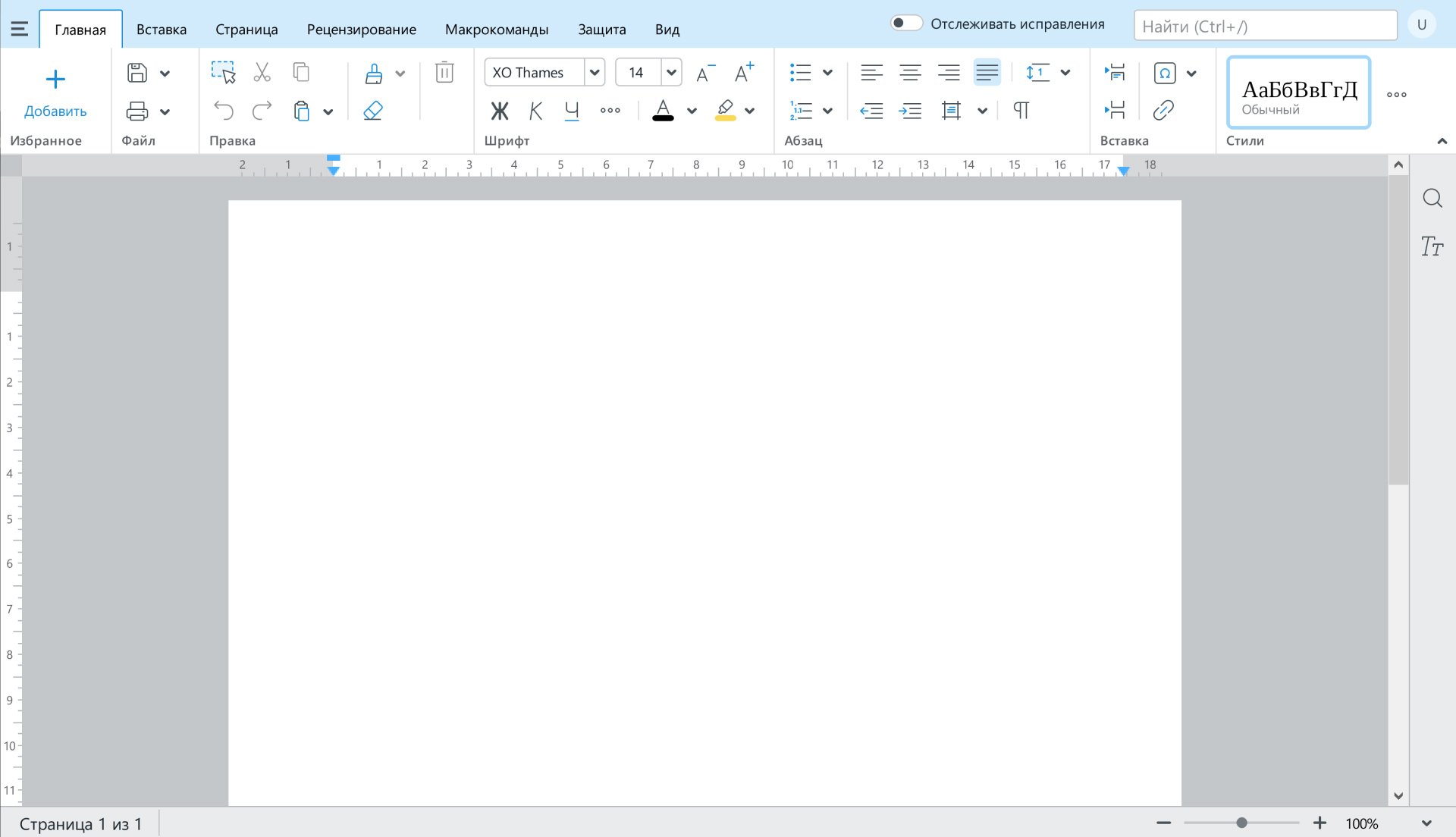Open the XO Thames font dropdown
This screenshot has width=1456, height=837.
[595, 73]
